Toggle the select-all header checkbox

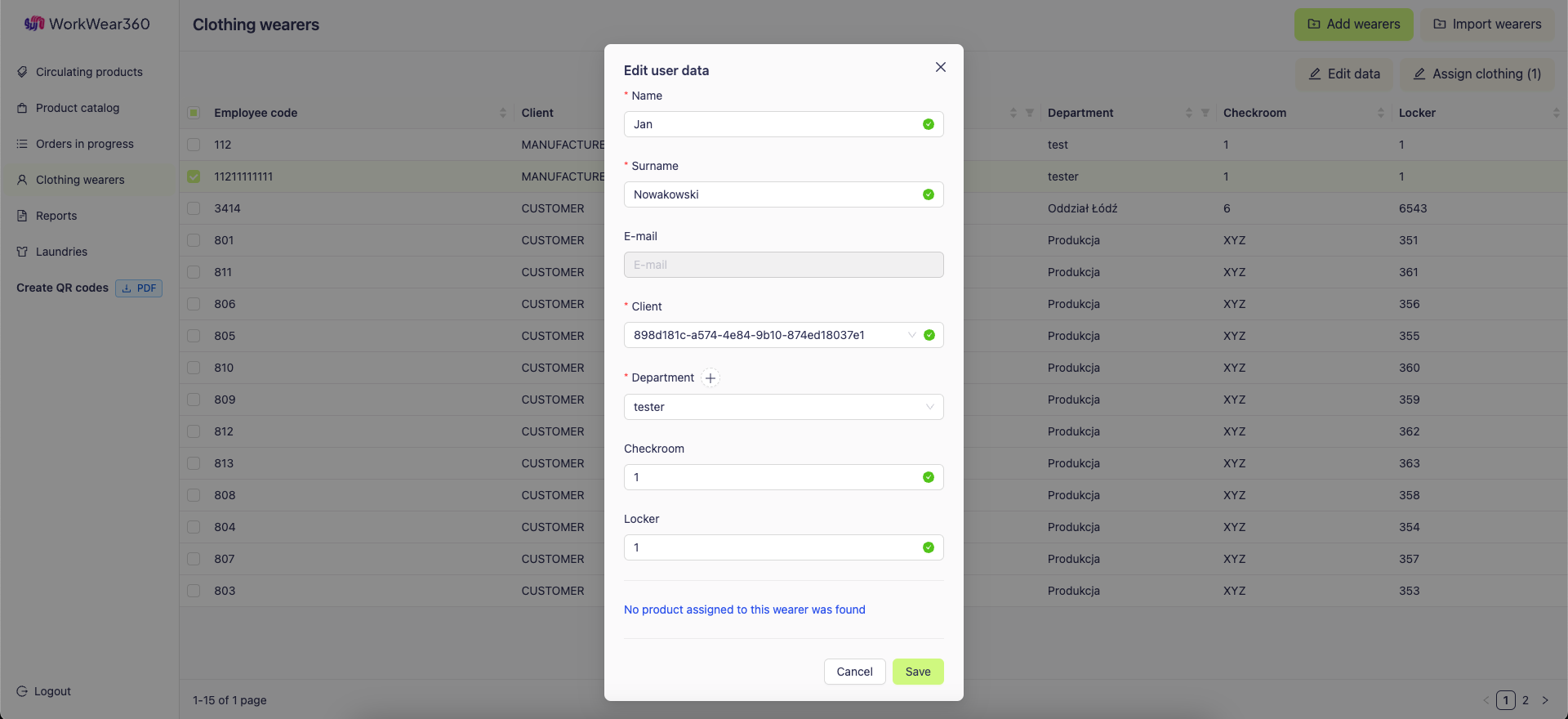pyautogui.click(x=194, y=113)
